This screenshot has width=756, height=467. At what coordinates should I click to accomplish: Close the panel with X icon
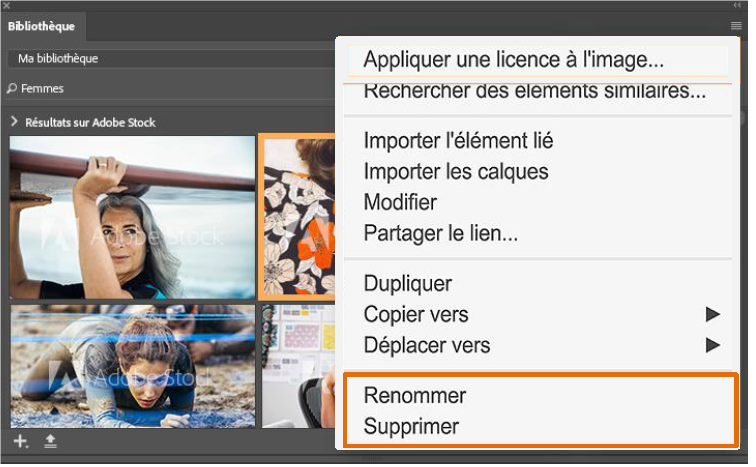[x=6, y=6]
